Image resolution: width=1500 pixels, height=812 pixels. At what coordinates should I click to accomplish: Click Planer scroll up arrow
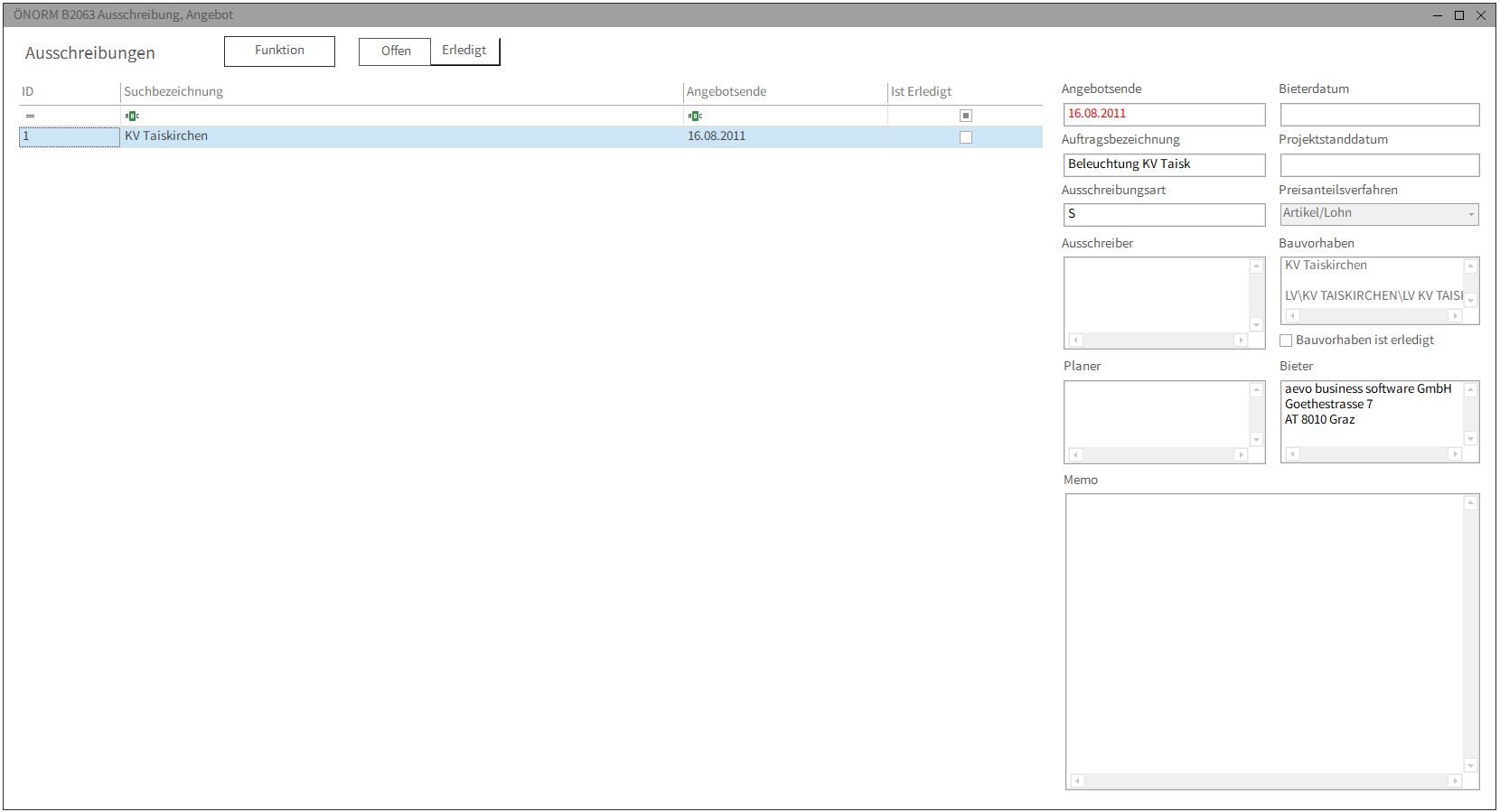coord(1256,389)
